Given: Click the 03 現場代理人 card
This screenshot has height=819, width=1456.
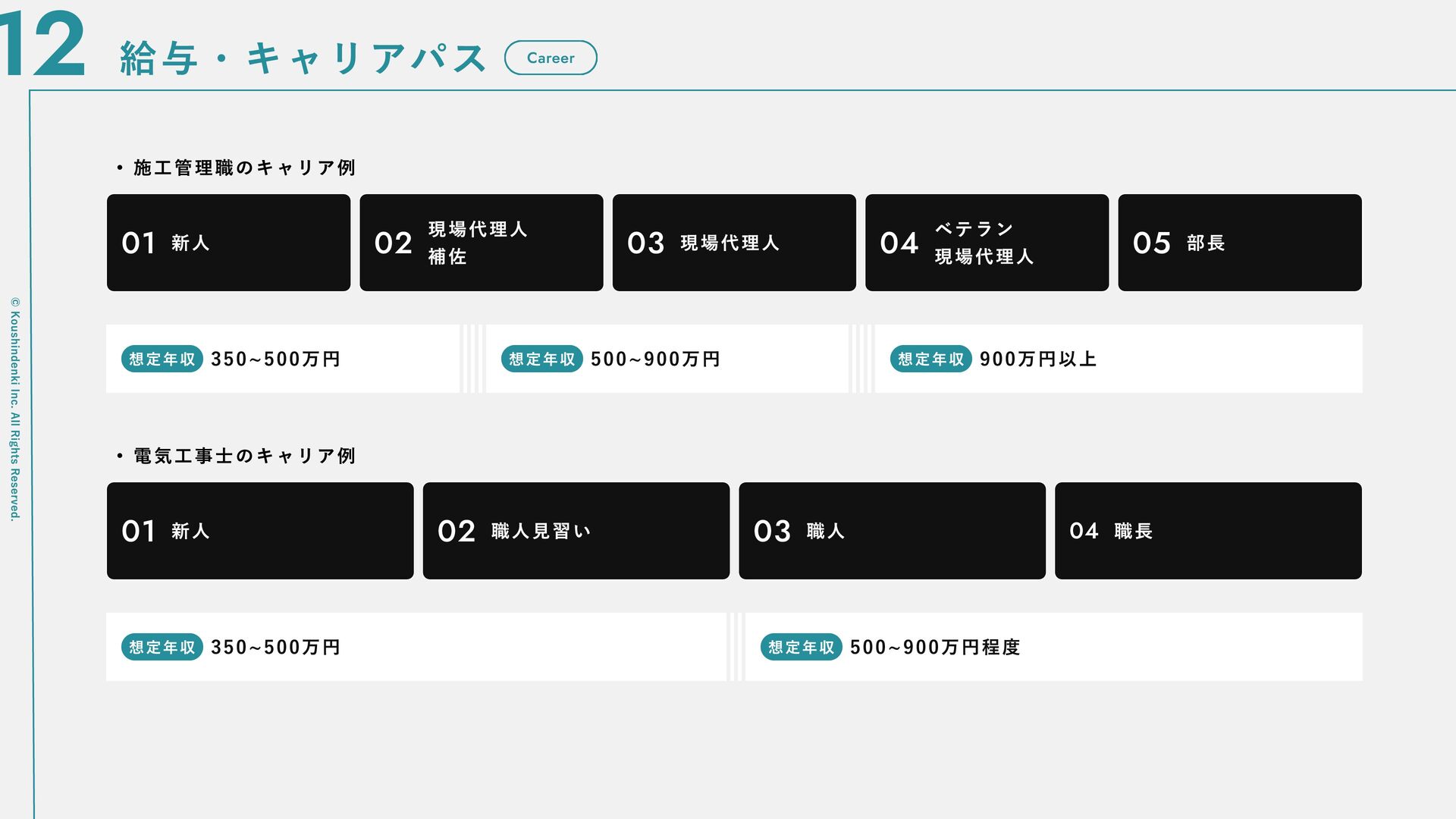Looking at the screenshot, I should (733, 243).
